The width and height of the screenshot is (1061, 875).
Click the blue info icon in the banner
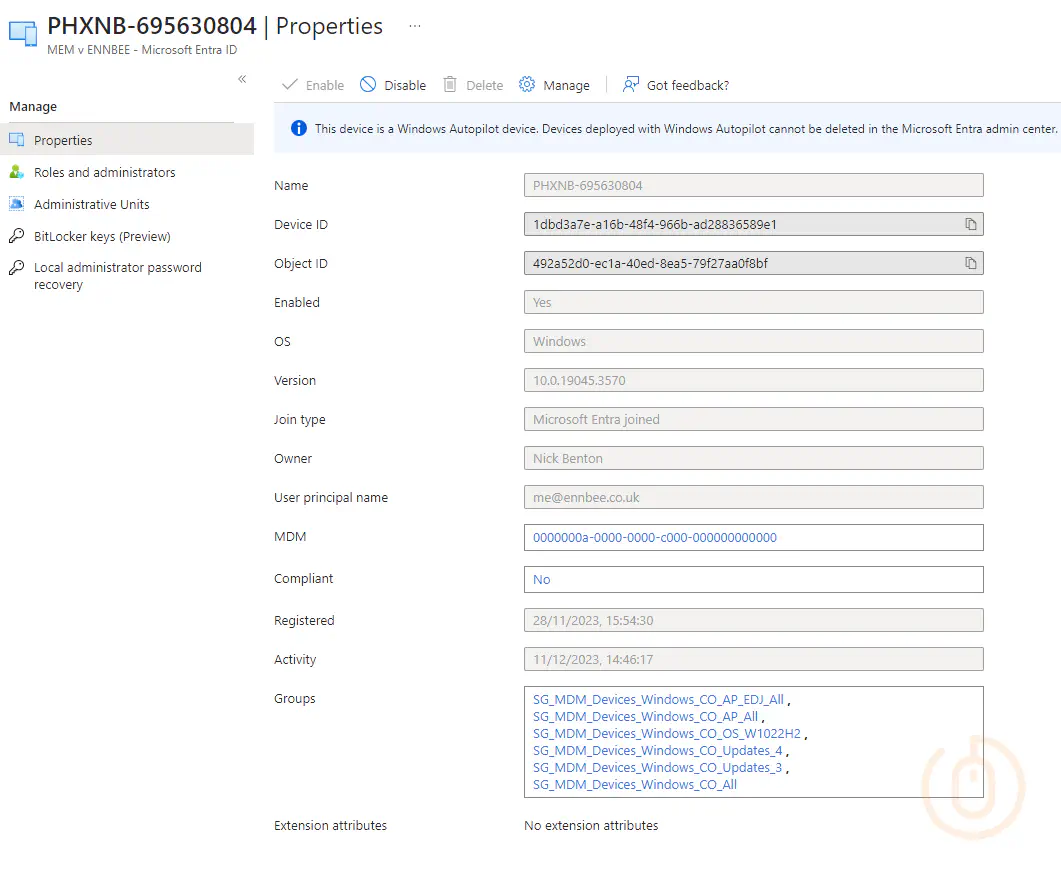pos(298,129)
